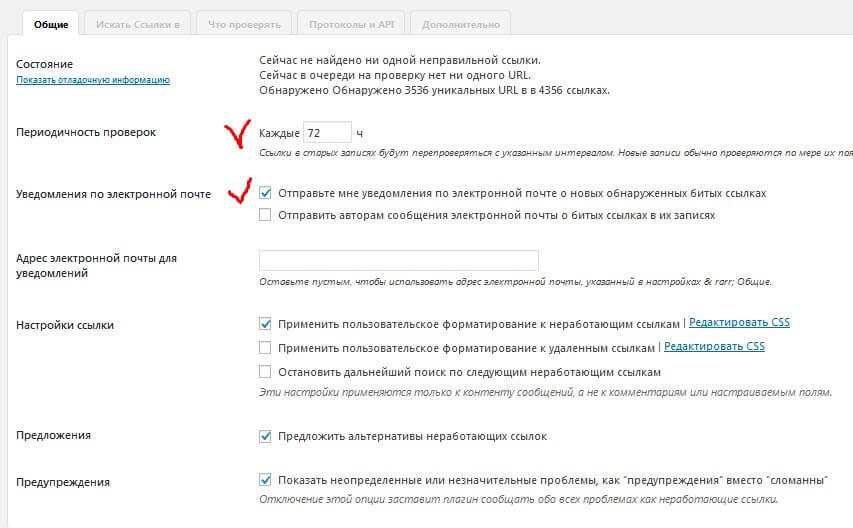Open the Дополнительно tab
The width and height of the screenshot is (853, 528).
coord(461,23)
